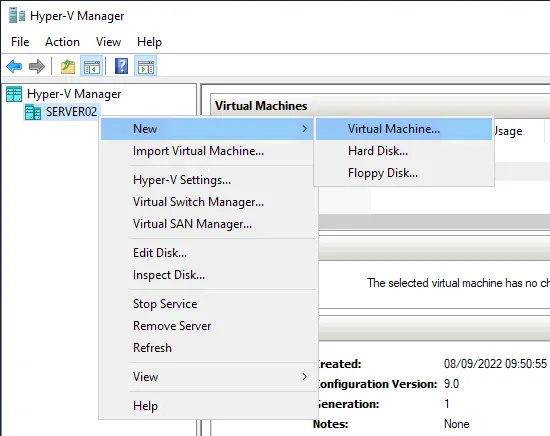This screenshot has width=550, height=436.
Task: Click the Forward arrow toolbar icon
Action: 37,66
